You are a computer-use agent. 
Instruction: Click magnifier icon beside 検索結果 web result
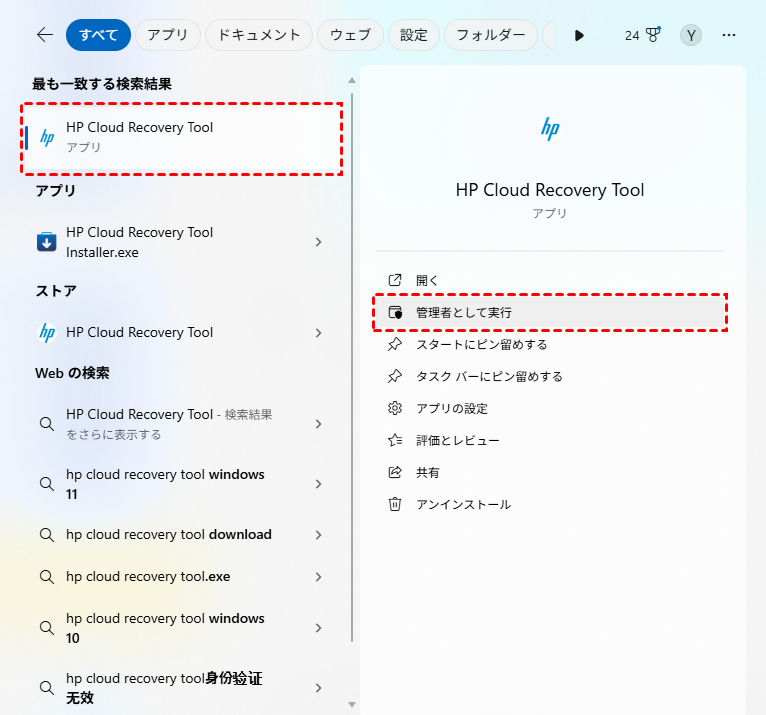point(47,424)
